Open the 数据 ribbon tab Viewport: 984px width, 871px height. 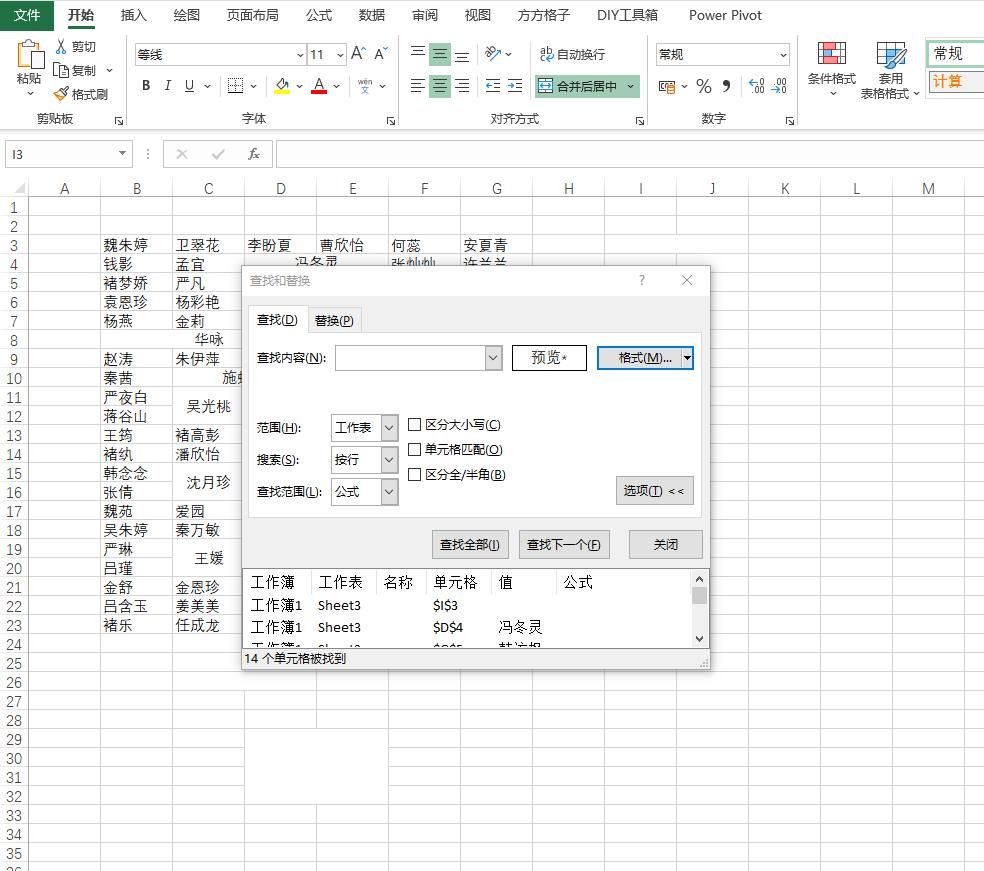click(371, 15)
